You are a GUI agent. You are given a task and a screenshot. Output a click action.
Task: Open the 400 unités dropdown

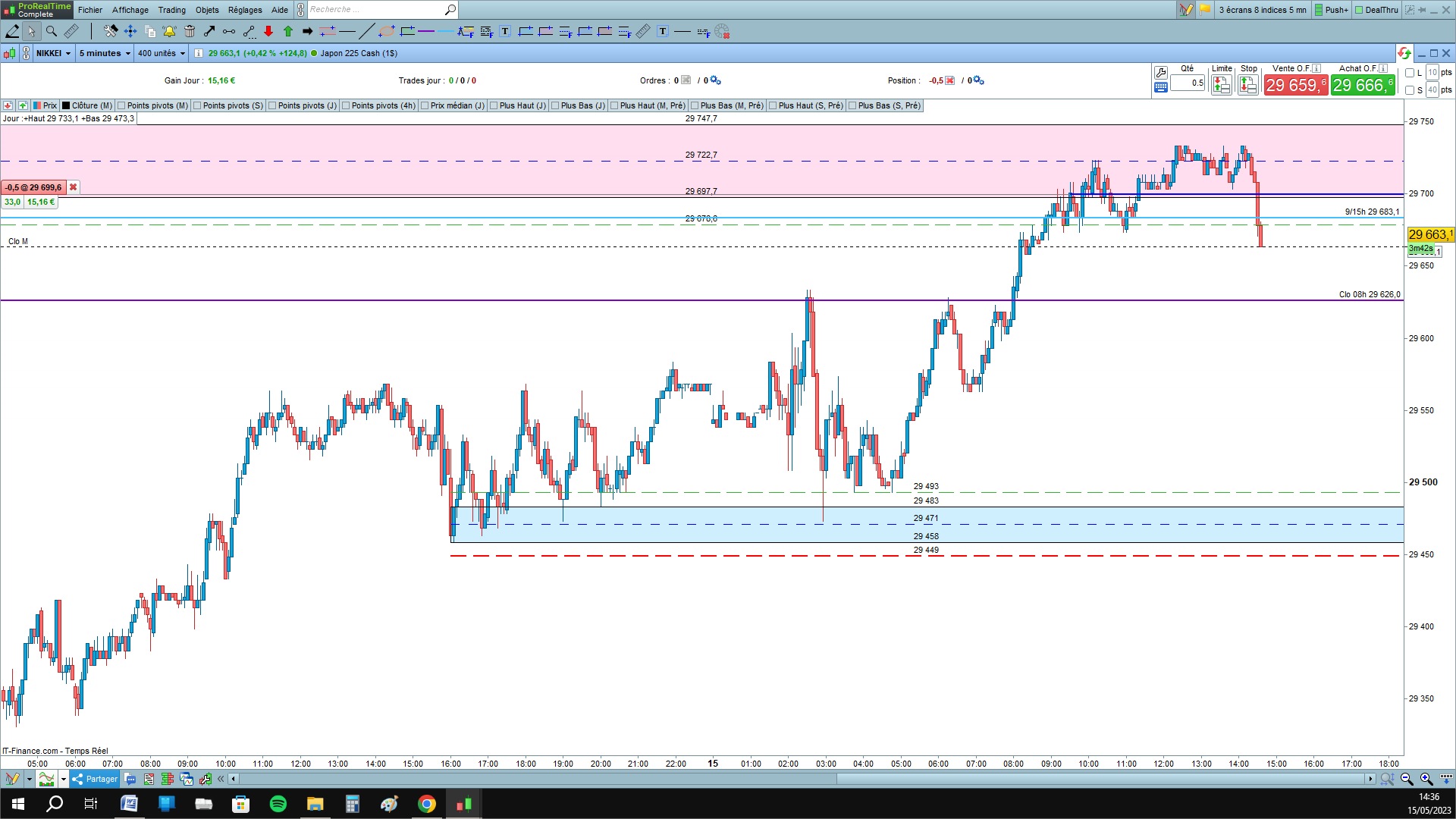(x=162, y=53)
